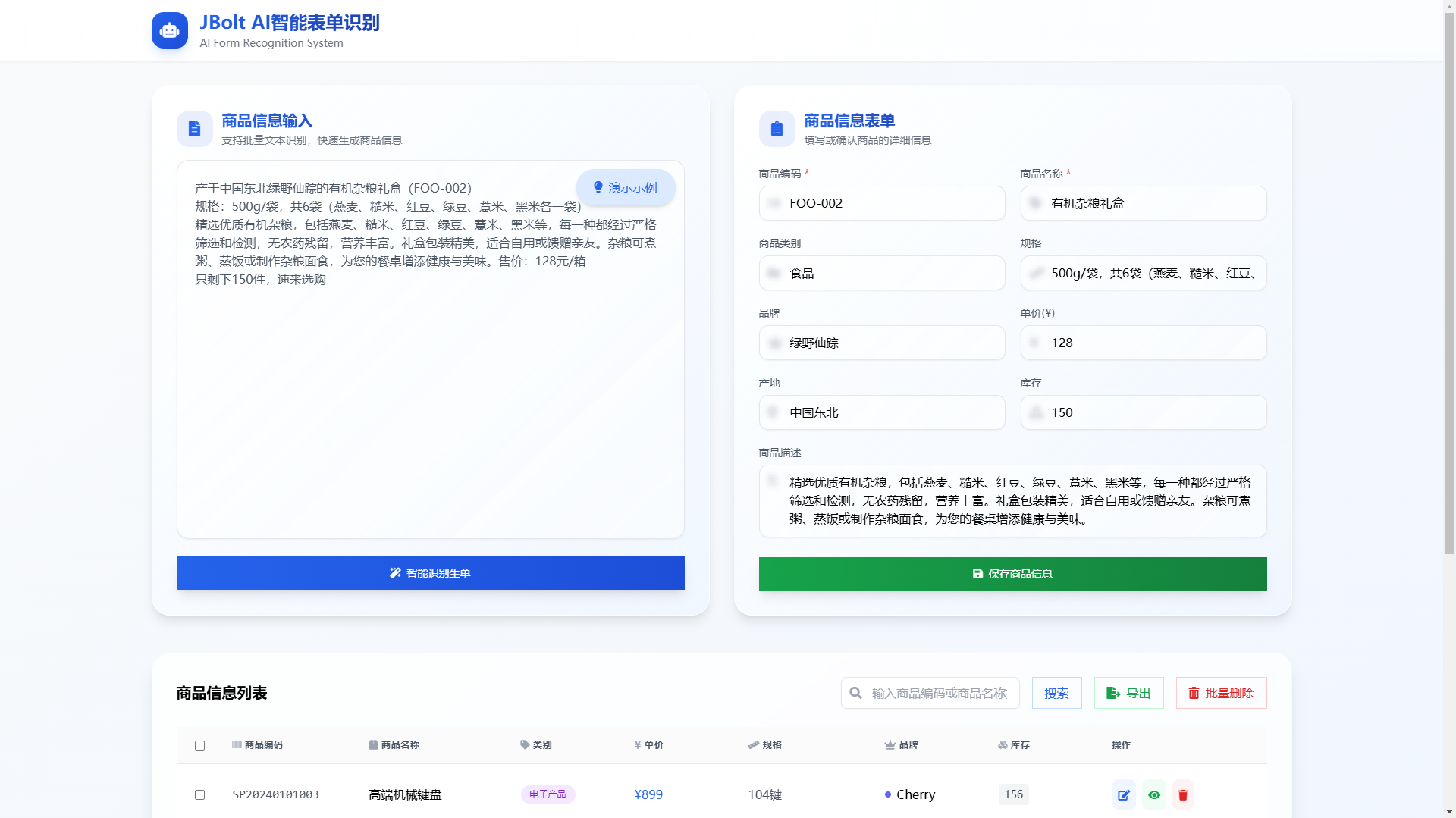Click 智能识别生单 recognize button

click(431, 573)
